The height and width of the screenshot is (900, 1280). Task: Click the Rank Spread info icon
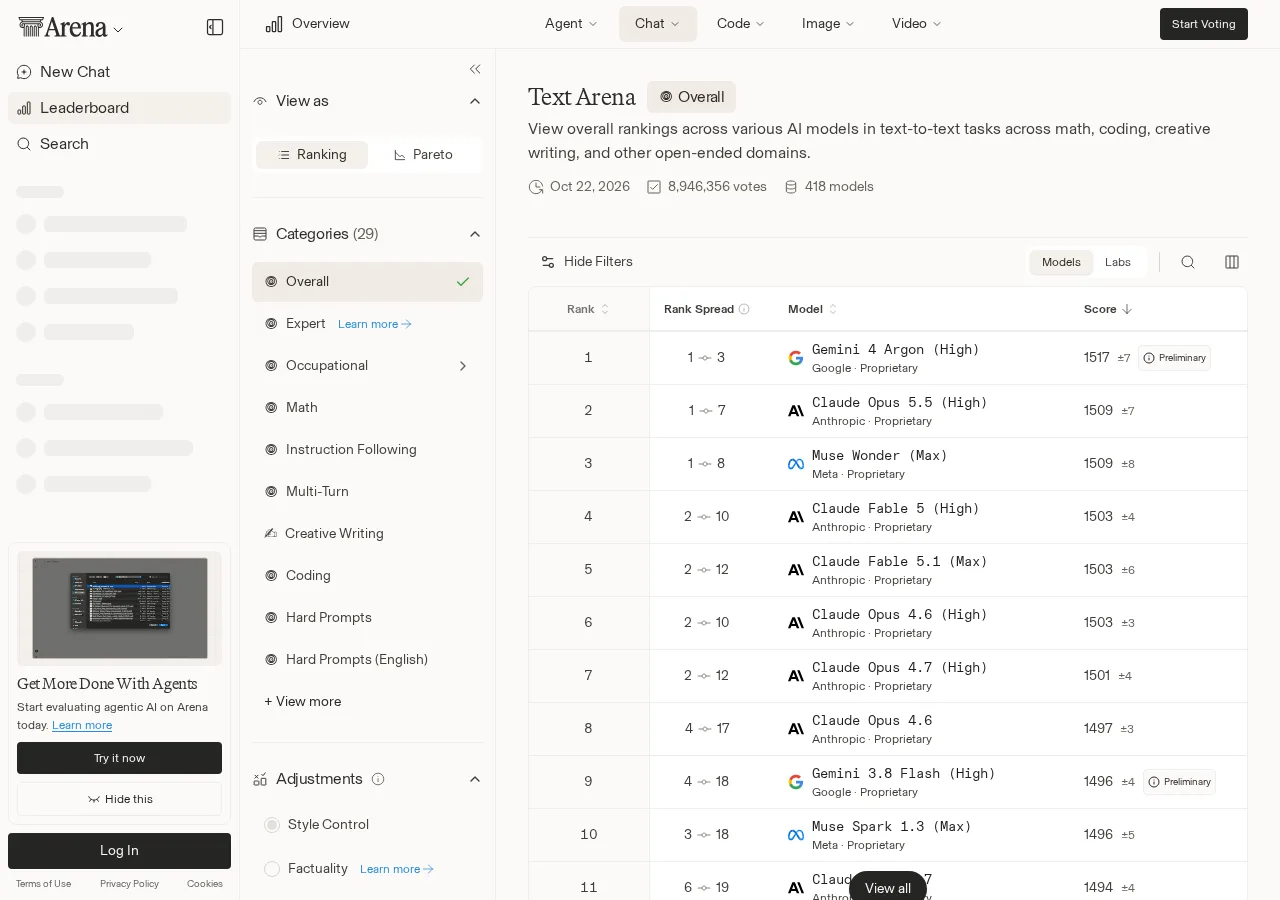[x=744, y=309]
